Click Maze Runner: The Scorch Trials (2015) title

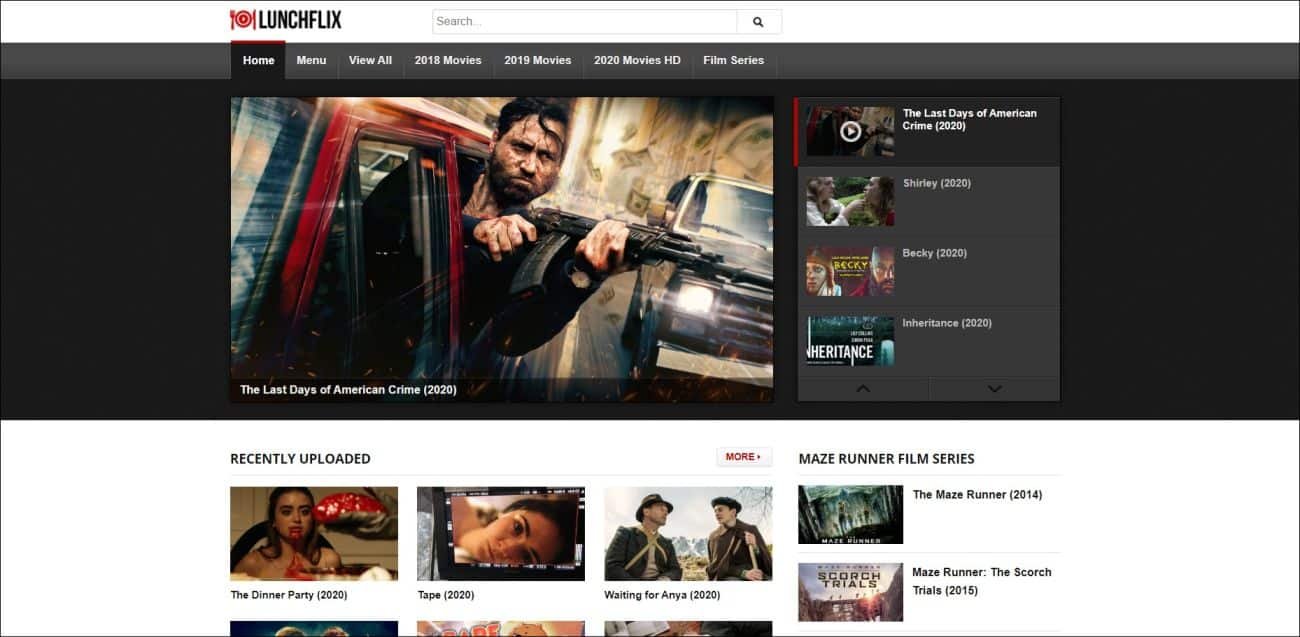point(982,581)
